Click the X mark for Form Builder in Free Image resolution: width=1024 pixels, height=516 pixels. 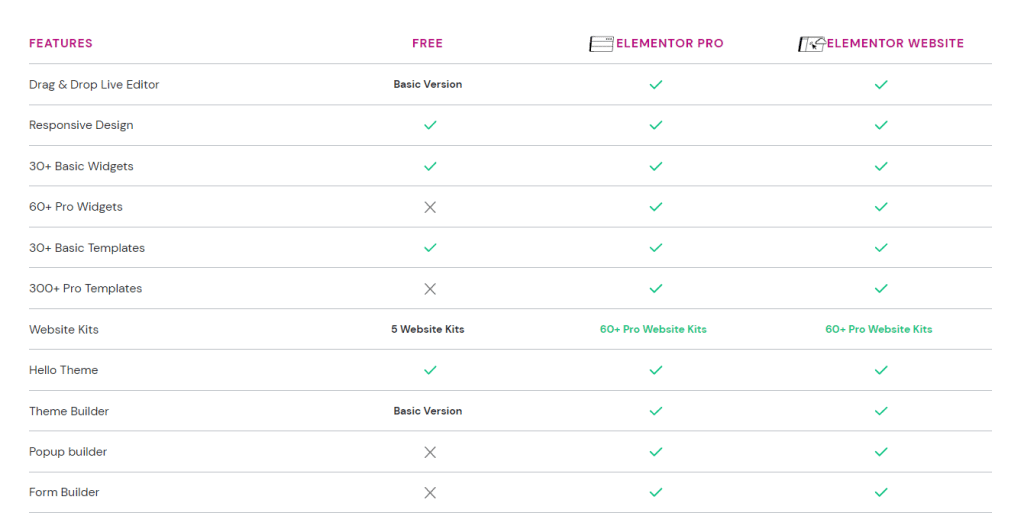430,492
